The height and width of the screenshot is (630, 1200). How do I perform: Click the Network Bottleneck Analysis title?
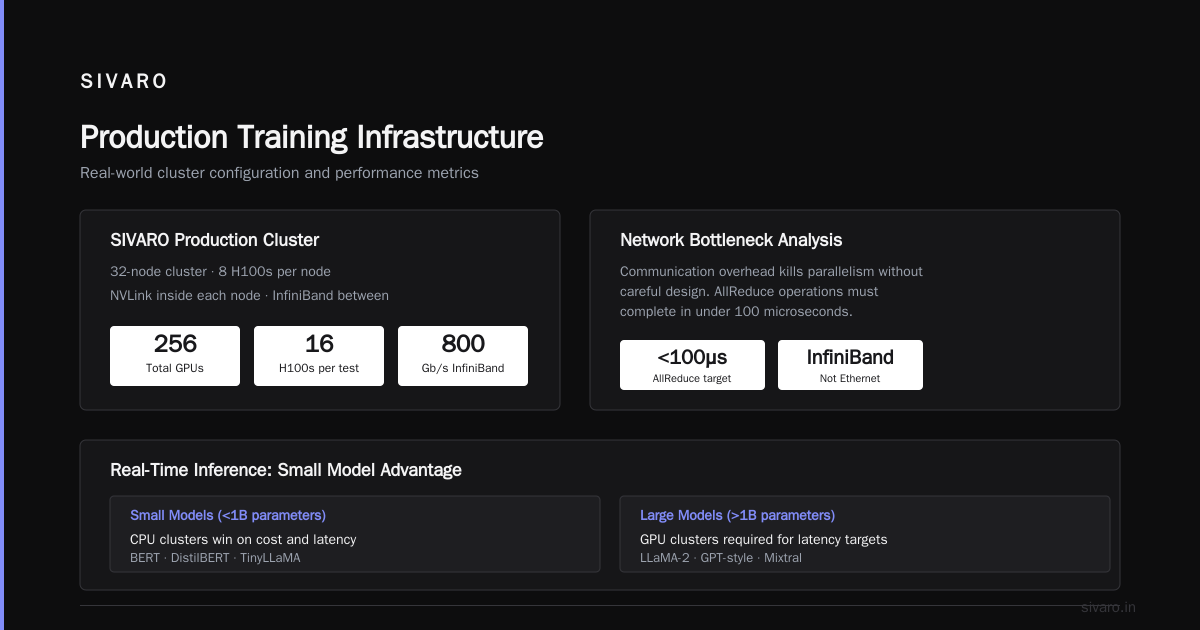coord(731,240)
